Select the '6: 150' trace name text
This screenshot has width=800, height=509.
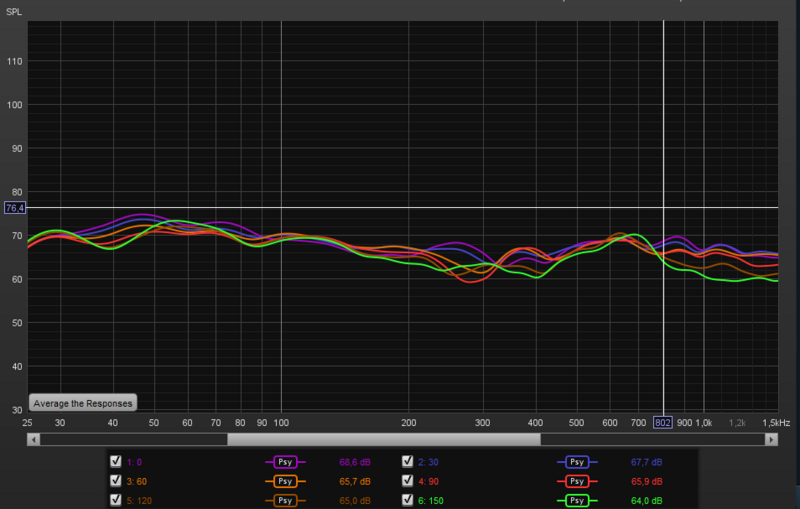[432, 500]
